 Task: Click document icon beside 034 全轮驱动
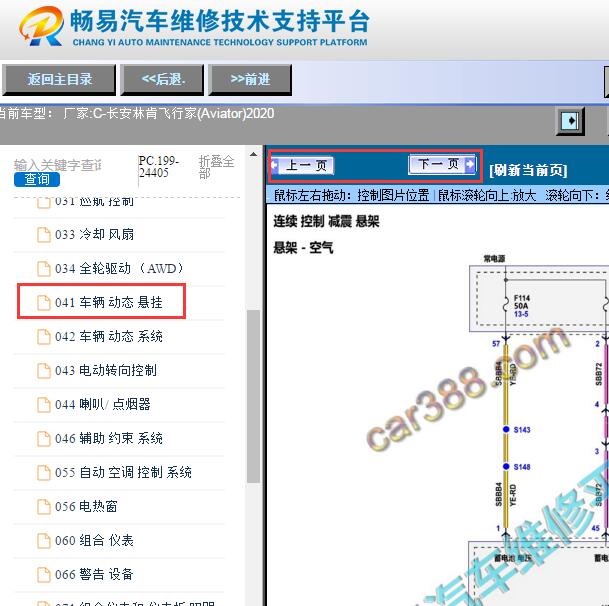point(44,268)
